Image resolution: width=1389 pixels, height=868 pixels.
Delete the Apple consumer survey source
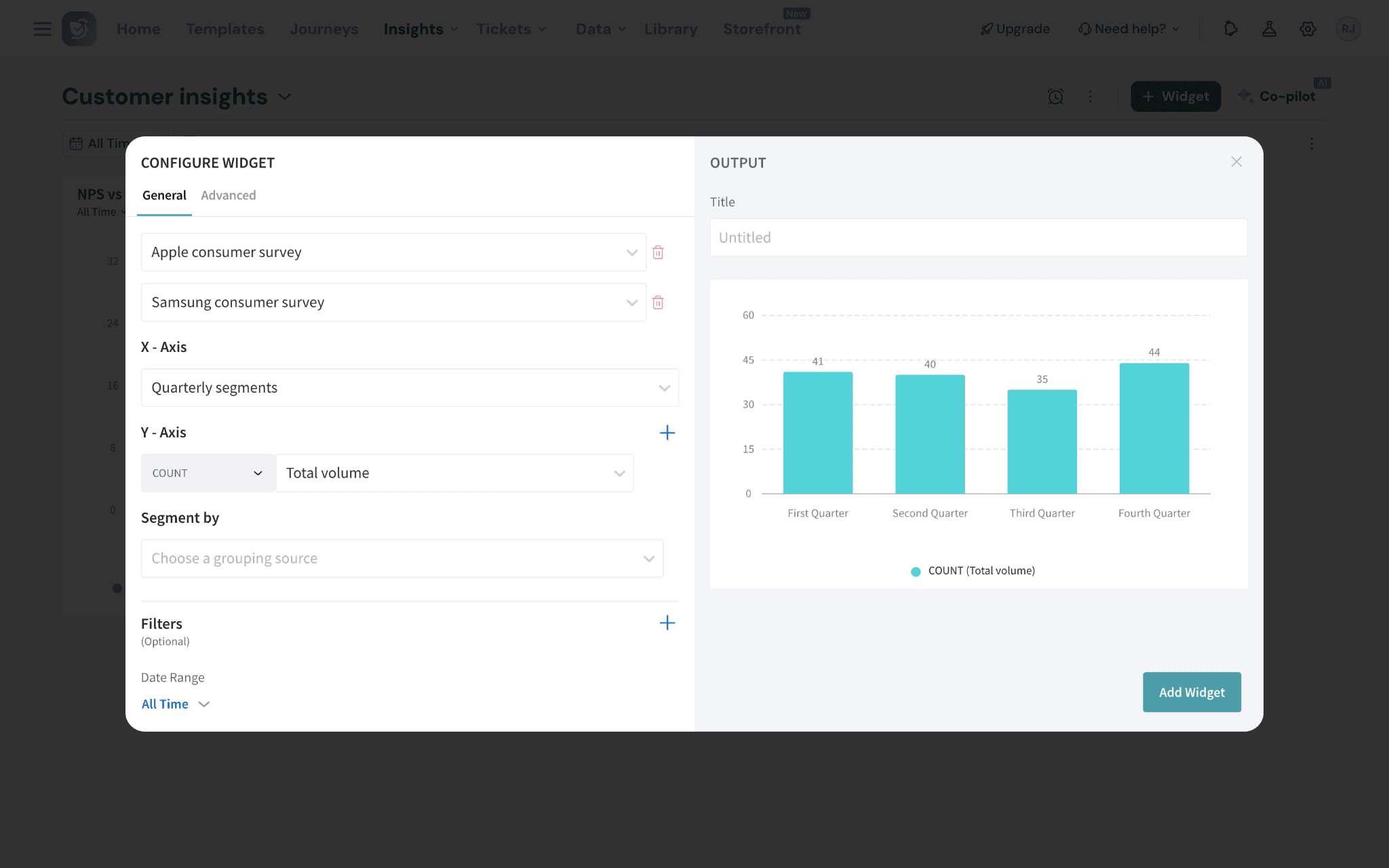pyautogui.click(x=658, y=252)
